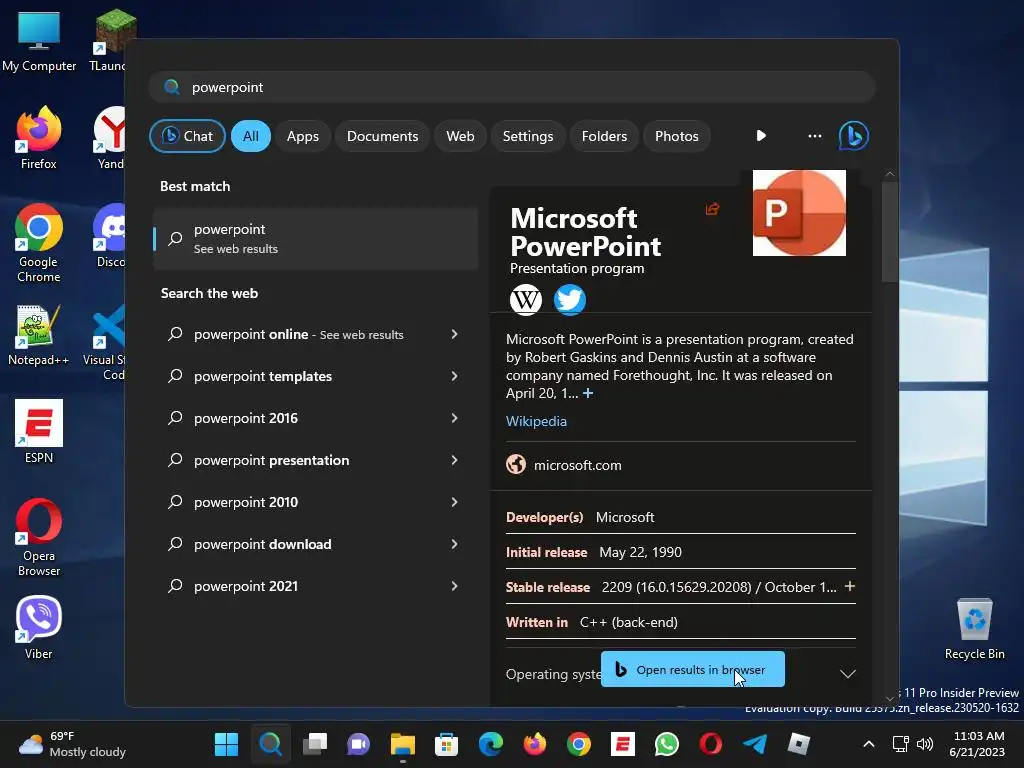Open Task View on the taskbar

(315, 744)
